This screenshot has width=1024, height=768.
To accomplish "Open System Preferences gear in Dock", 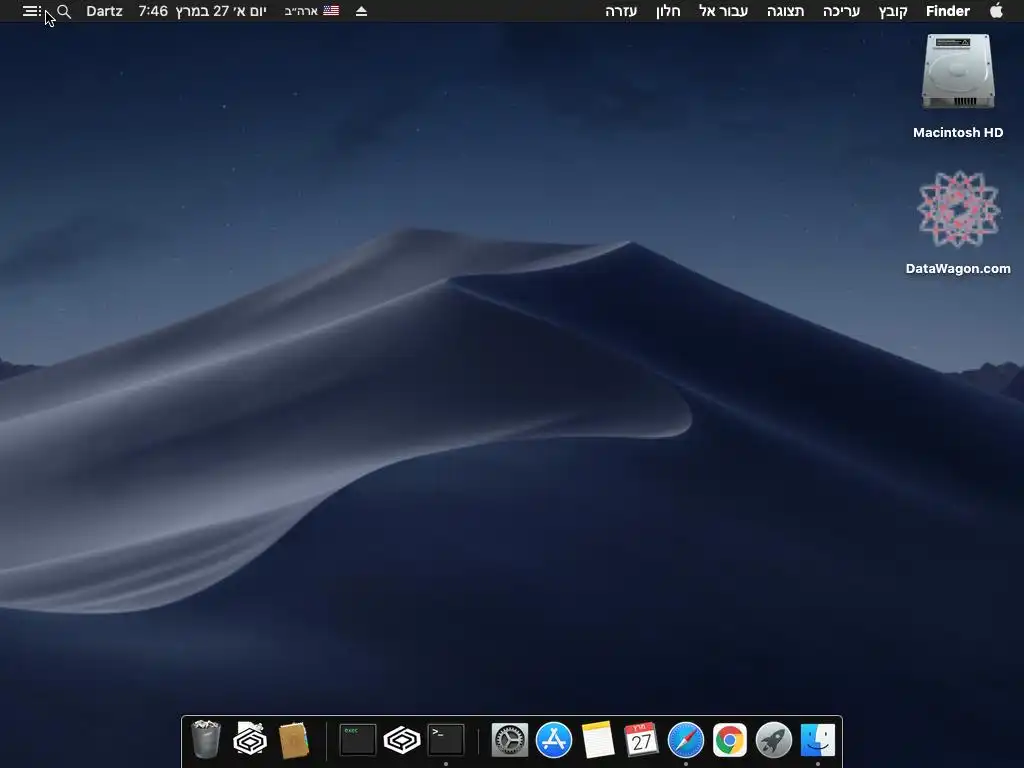I will click(510, 740).
